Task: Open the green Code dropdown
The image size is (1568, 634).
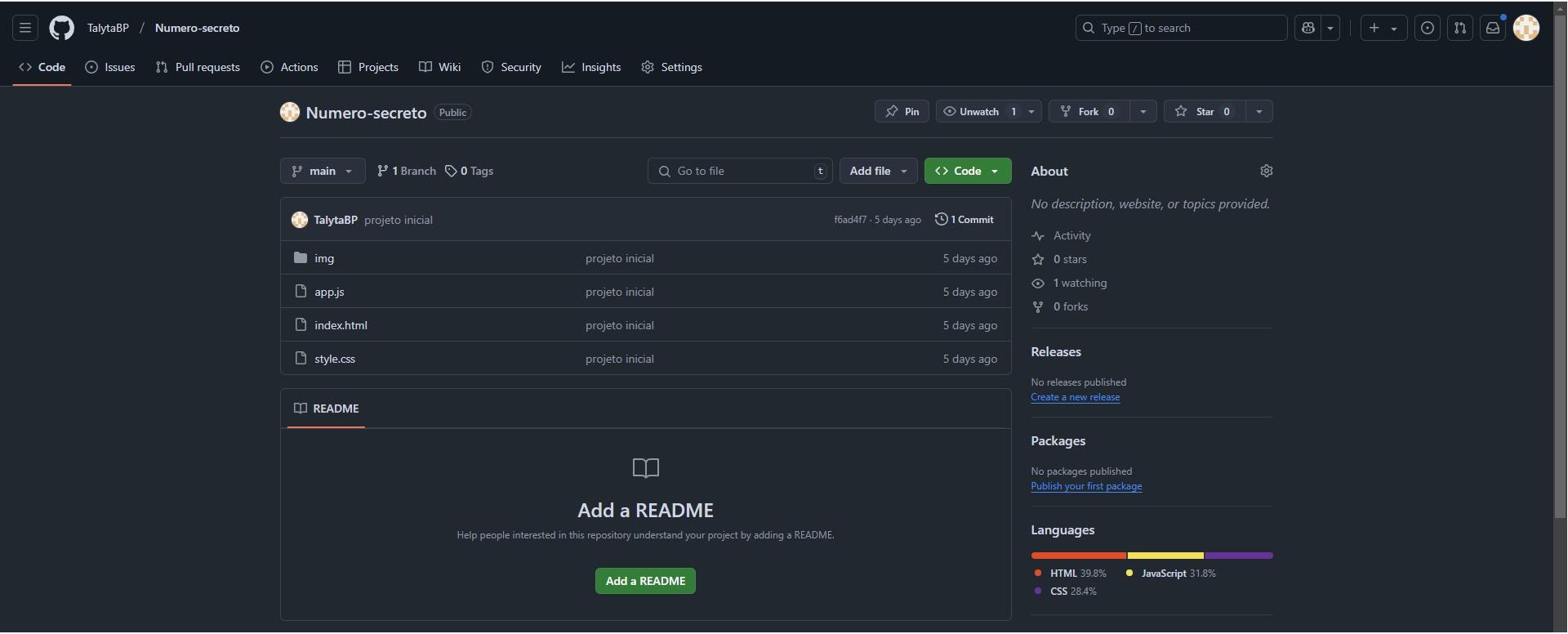Action: click(x=968, y=171)
